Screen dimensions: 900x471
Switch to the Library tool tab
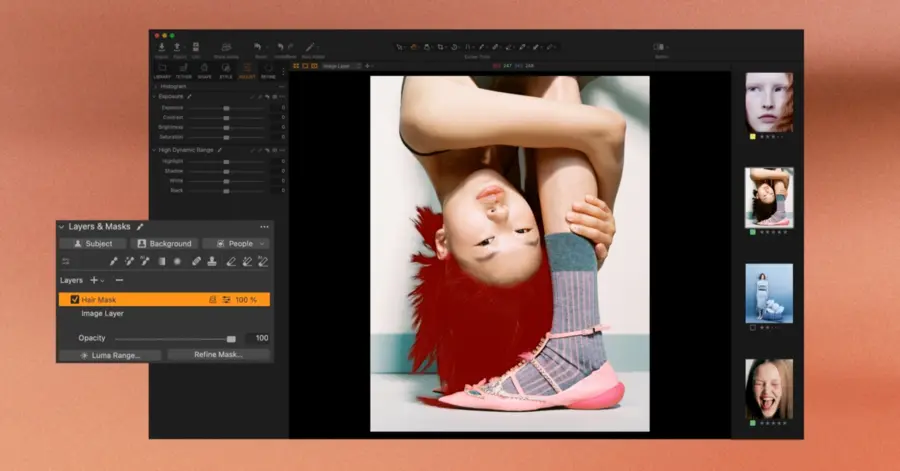162,71
